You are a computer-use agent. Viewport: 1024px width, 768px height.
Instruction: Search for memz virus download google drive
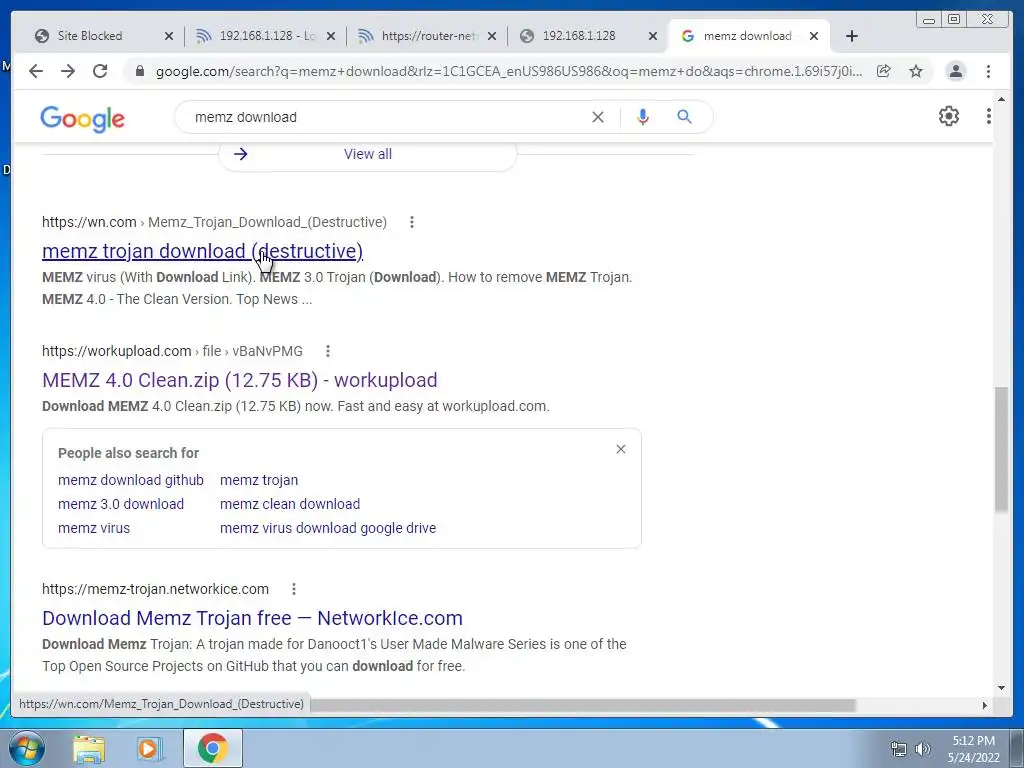[x=328, y=528]
